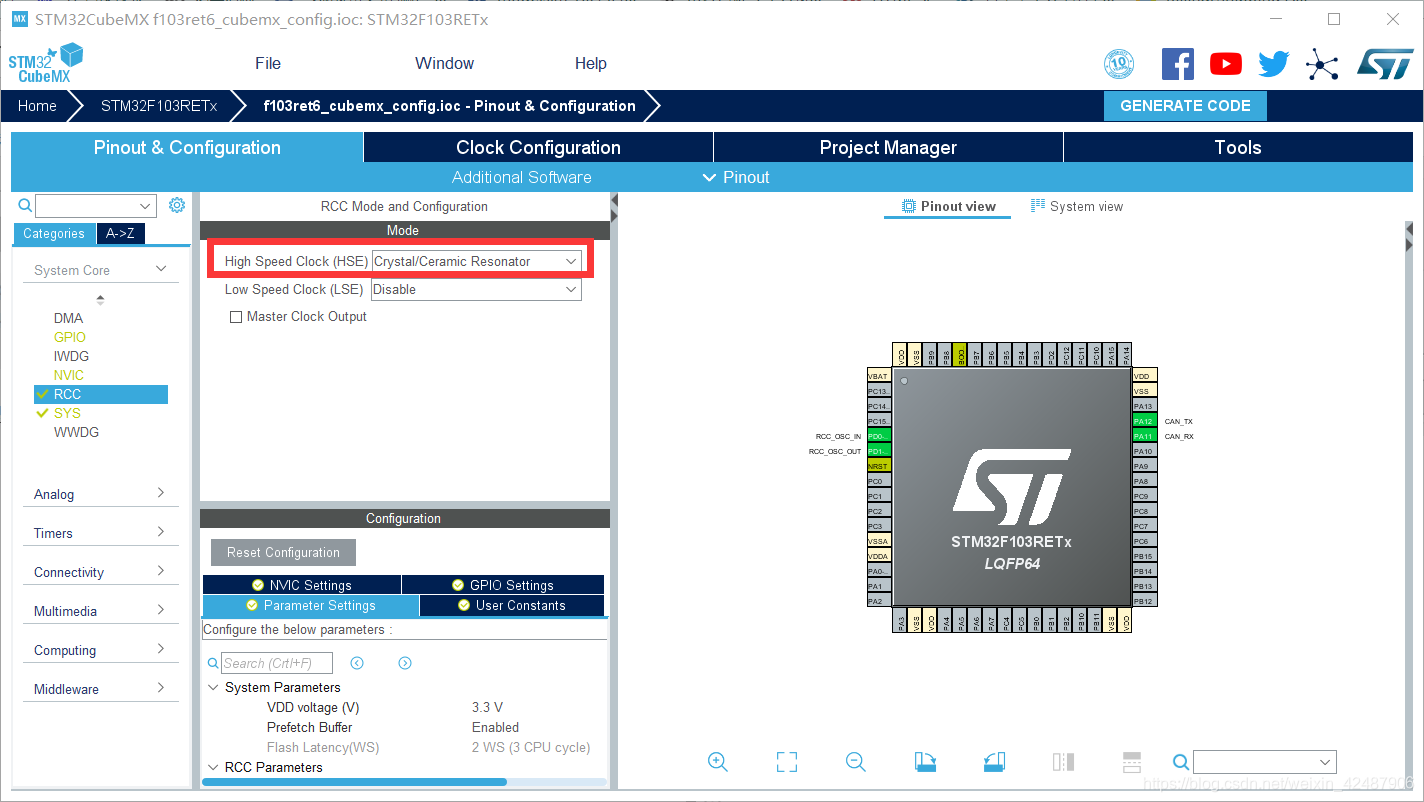Open the Help menu
The width and height of the screenshot is (1424, 802).
click(x=591, y=63)
